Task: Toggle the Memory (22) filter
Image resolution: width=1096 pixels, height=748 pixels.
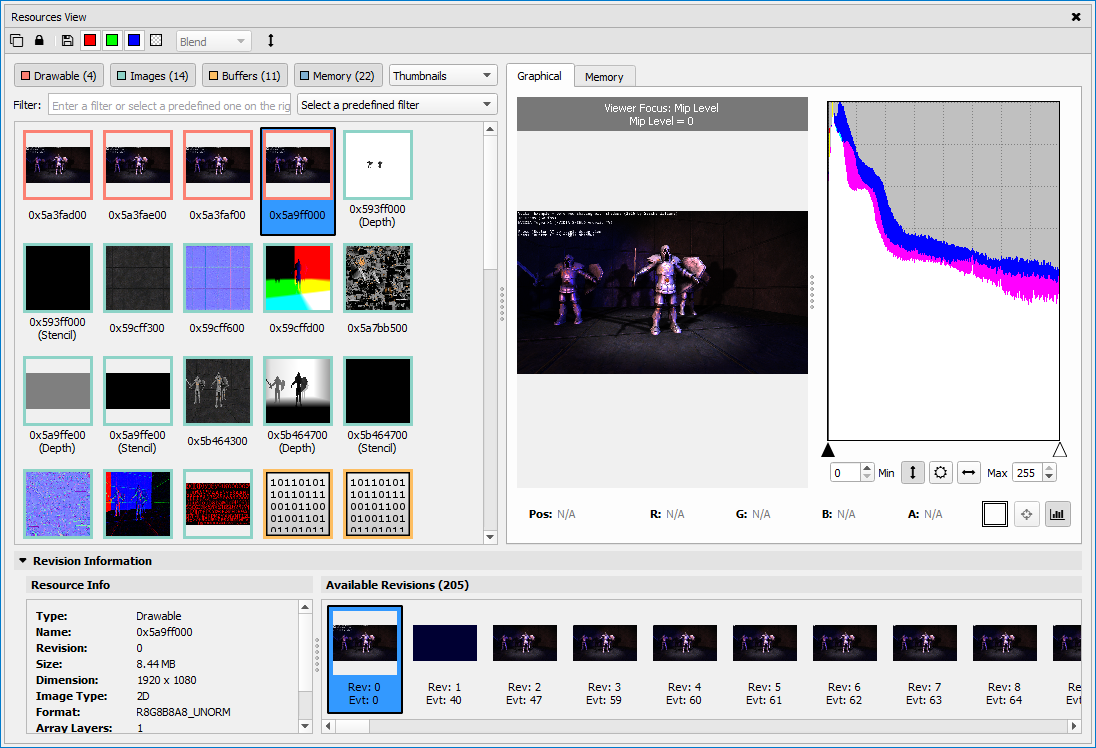Action: (x=338, y=75)
